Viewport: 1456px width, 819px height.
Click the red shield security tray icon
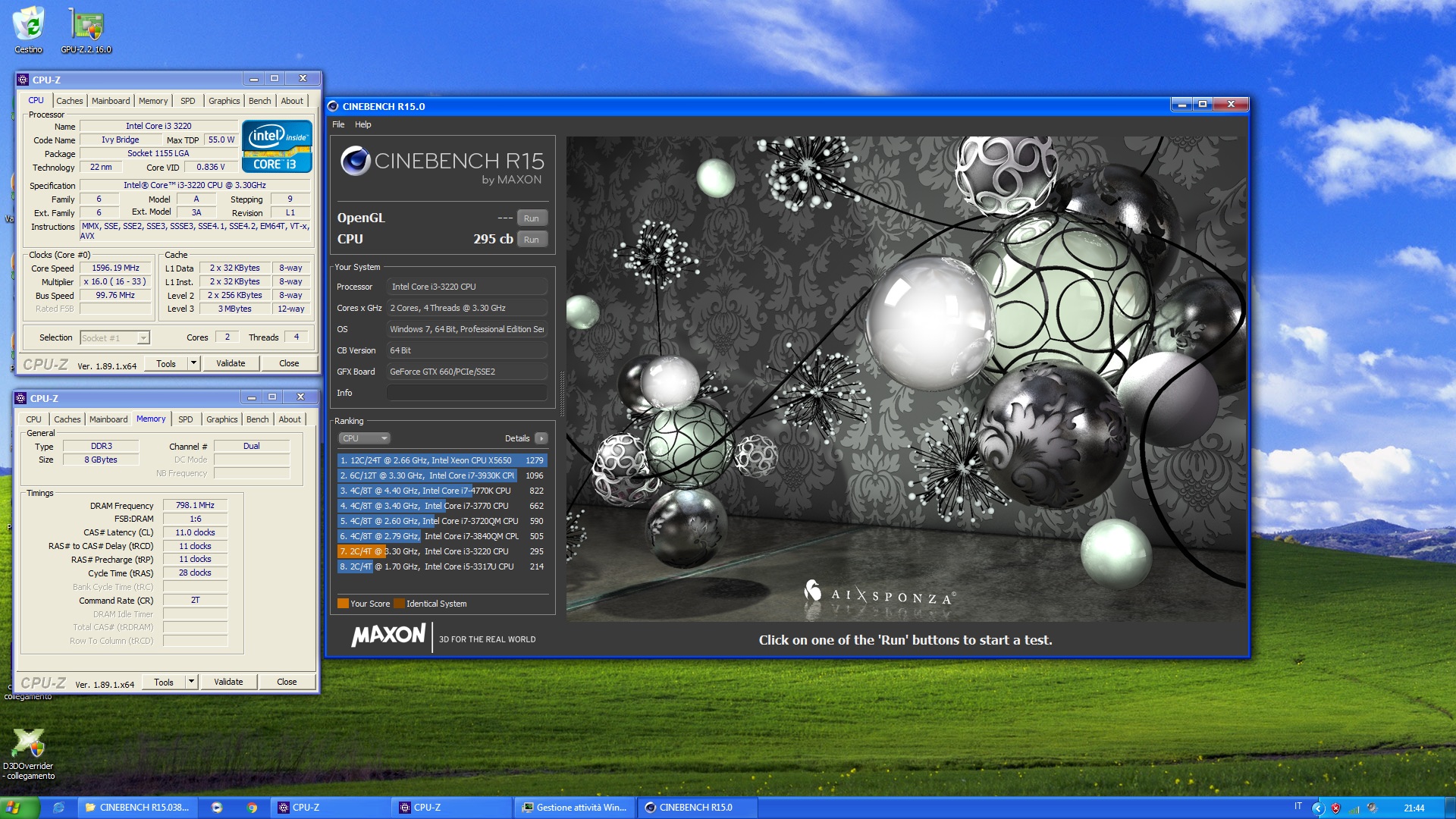coord(1336,808)
